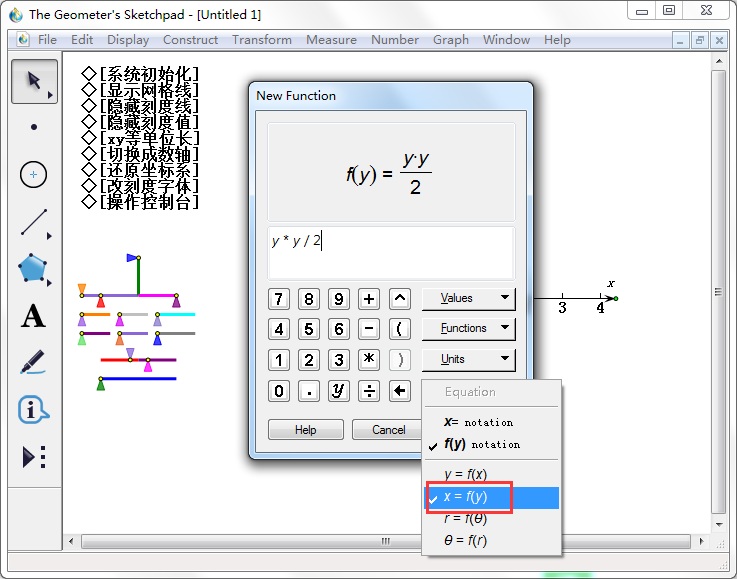Select the Marker tool
This screenshot has width=737, height=579.
click(x=34, y=362)
